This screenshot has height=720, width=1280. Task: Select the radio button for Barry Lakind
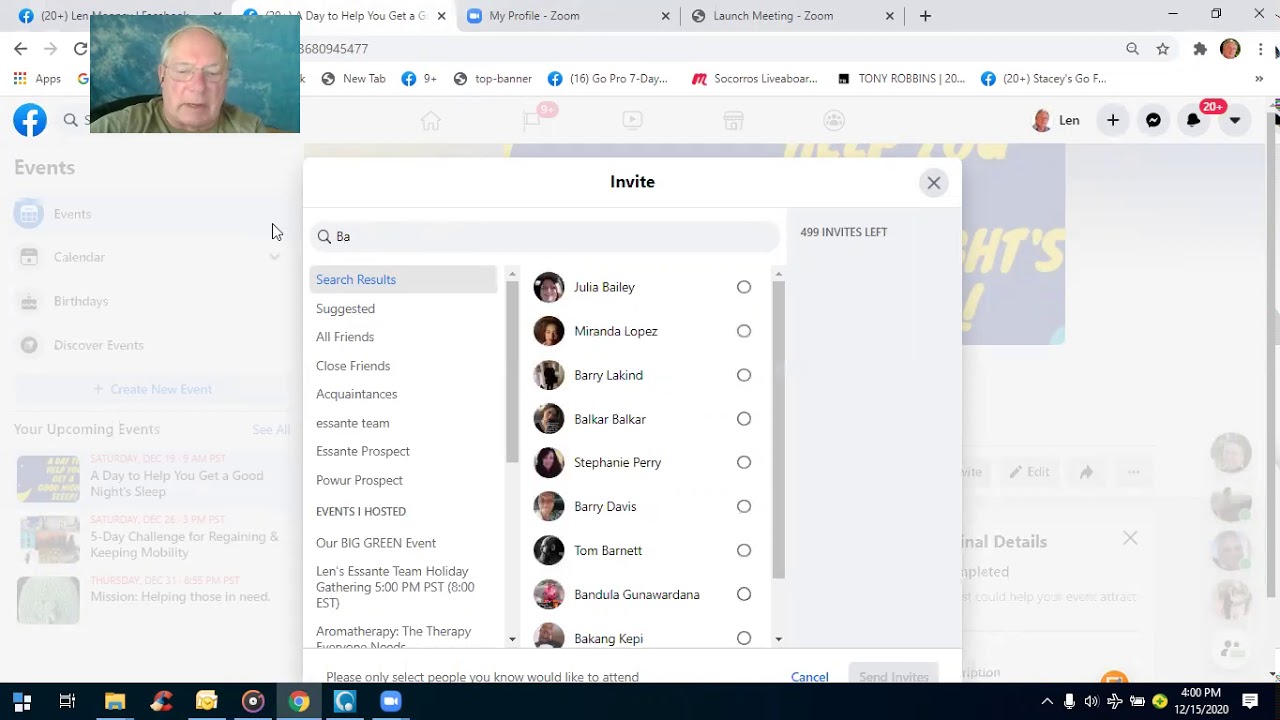744,375
